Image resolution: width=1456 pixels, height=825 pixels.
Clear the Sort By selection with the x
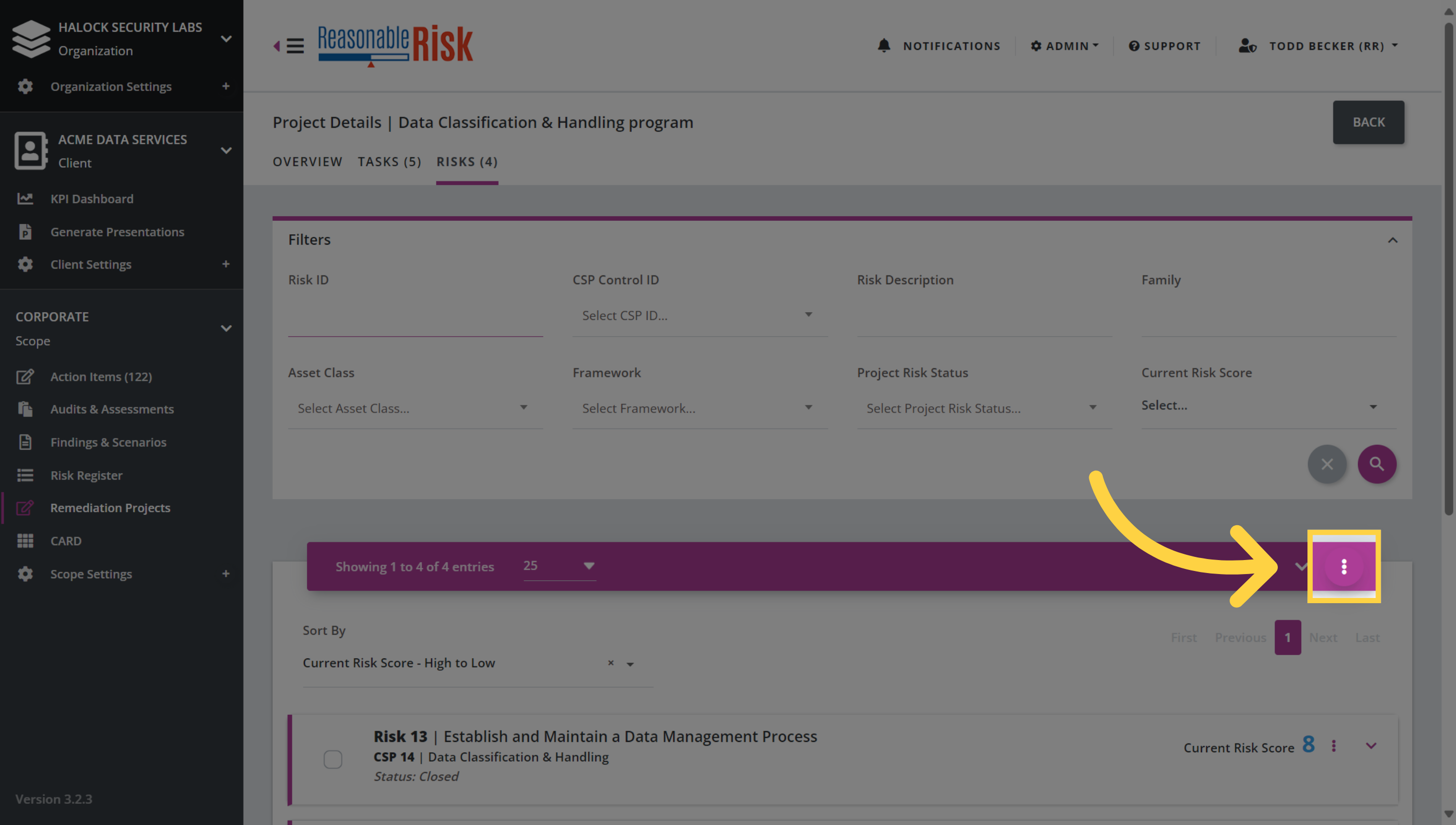(x=611, y=663)
